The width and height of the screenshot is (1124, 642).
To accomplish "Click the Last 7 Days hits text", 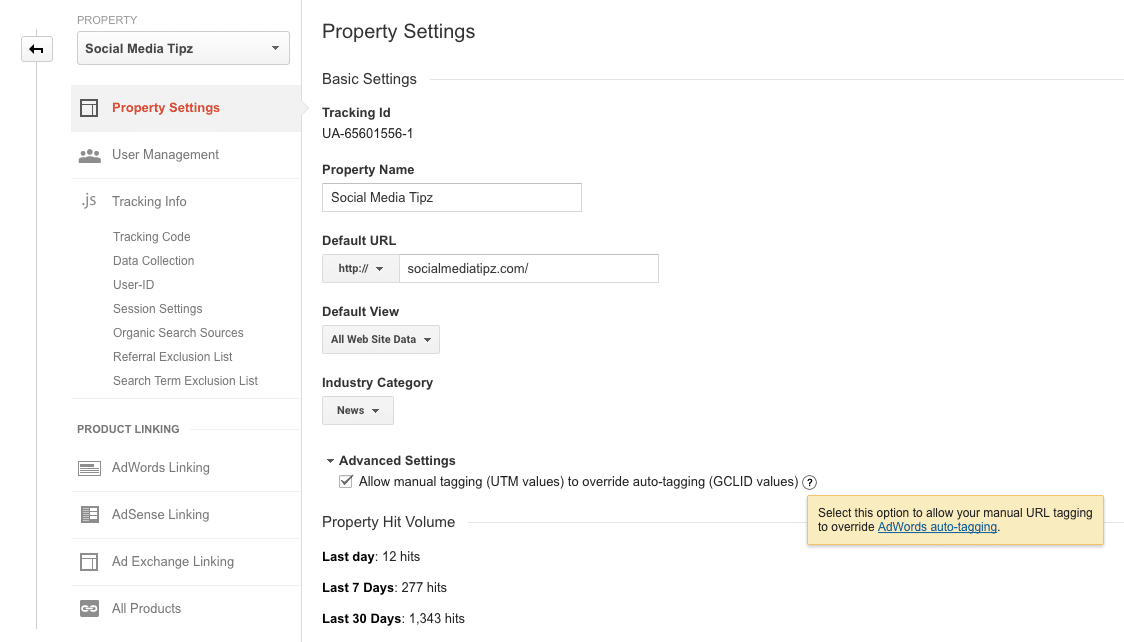I will click(384, 588).
